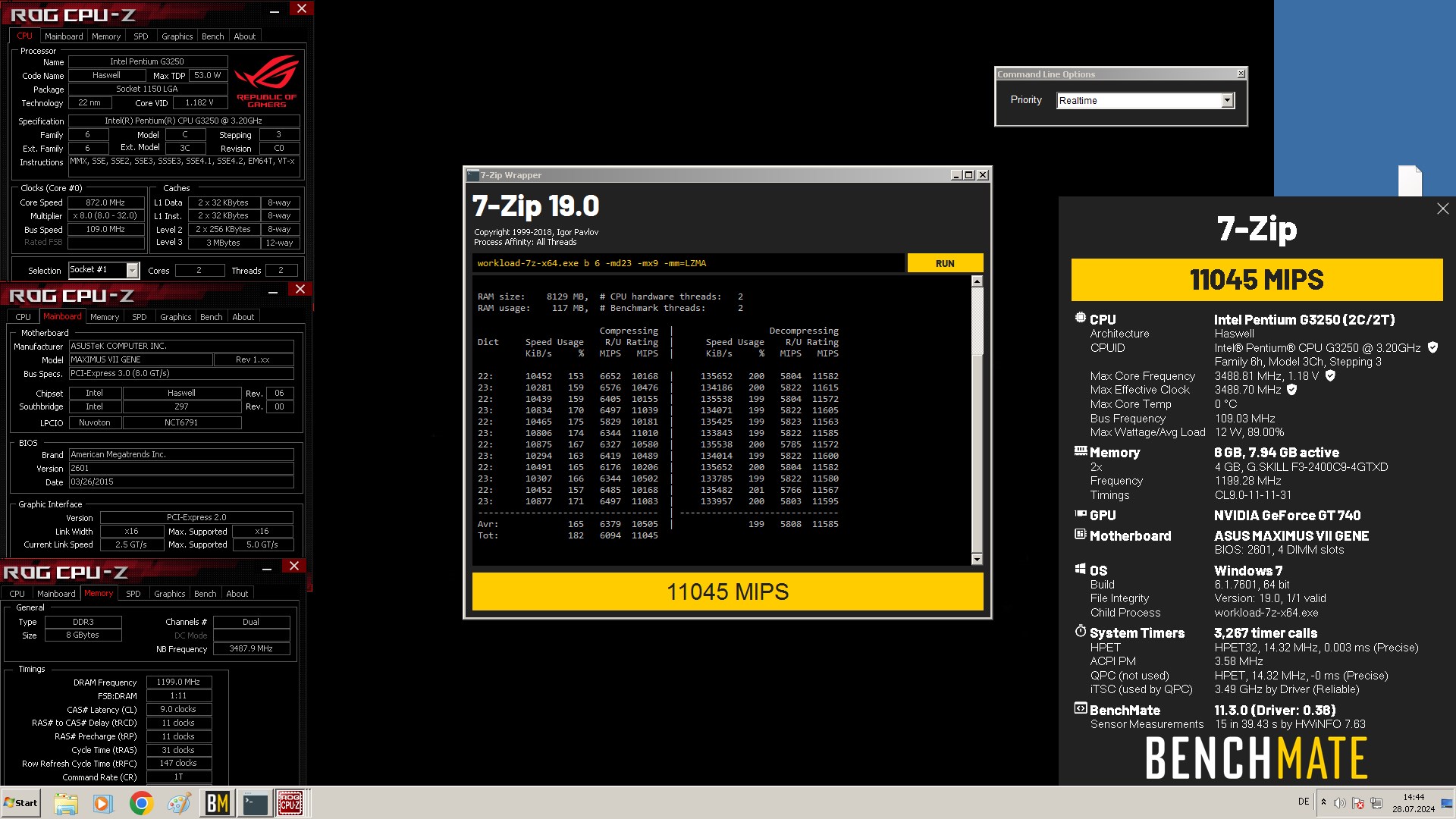1456x819 pixels.
Task: Click the system clock showing 14:44
Action: pos(1414,797)
